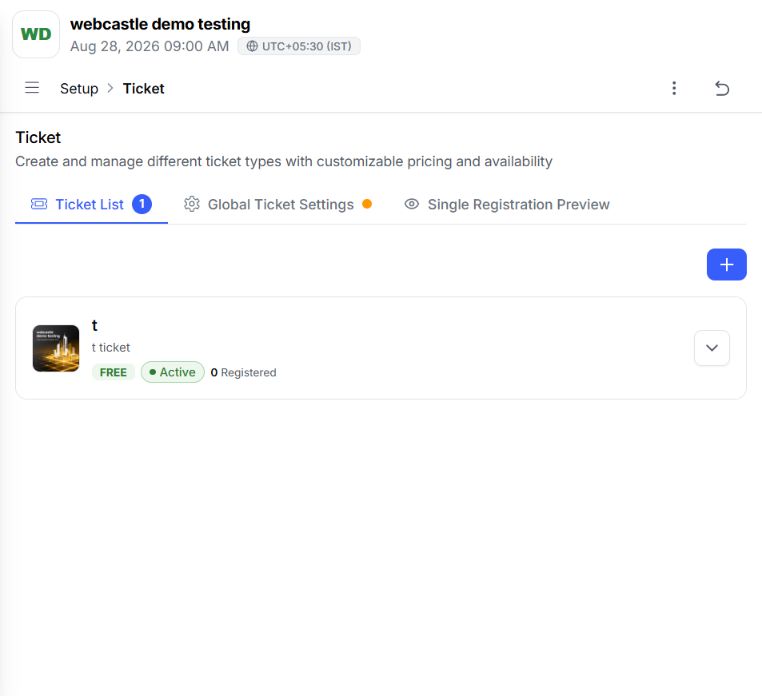Click the 'webcastle demo testing' event title

click(x=160, y=24)
